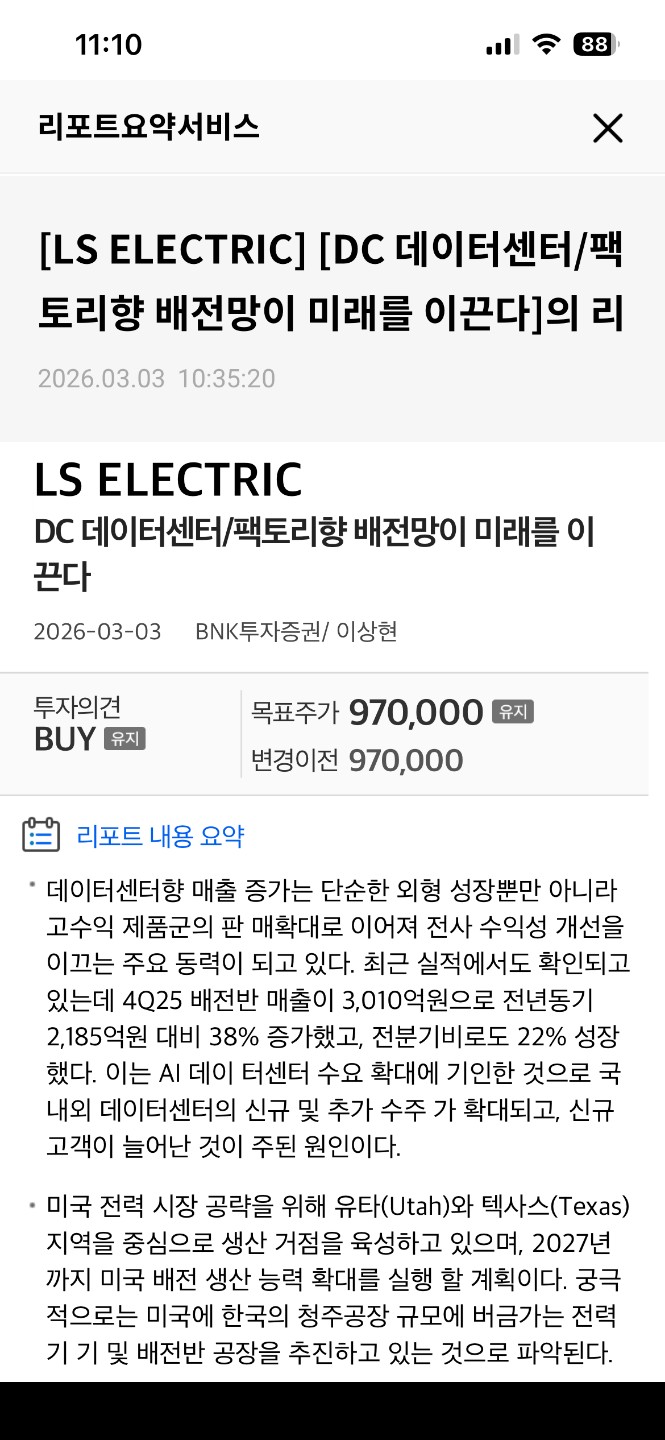Tap the 유지 badge beside 목표주가 970,000
Viewport: 665px width, 1440px height.
coord(513,712)
